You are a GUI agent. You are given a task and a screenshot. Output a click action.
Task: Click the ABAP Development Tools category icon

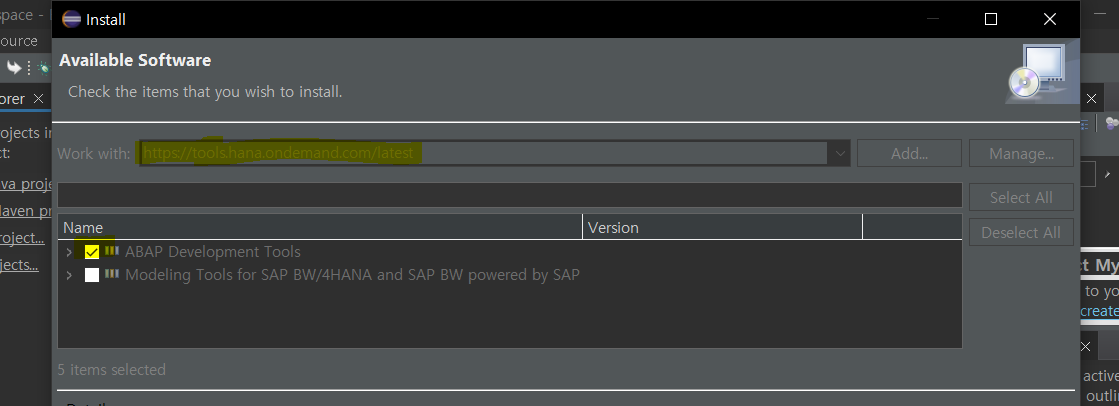click(111, 251)
